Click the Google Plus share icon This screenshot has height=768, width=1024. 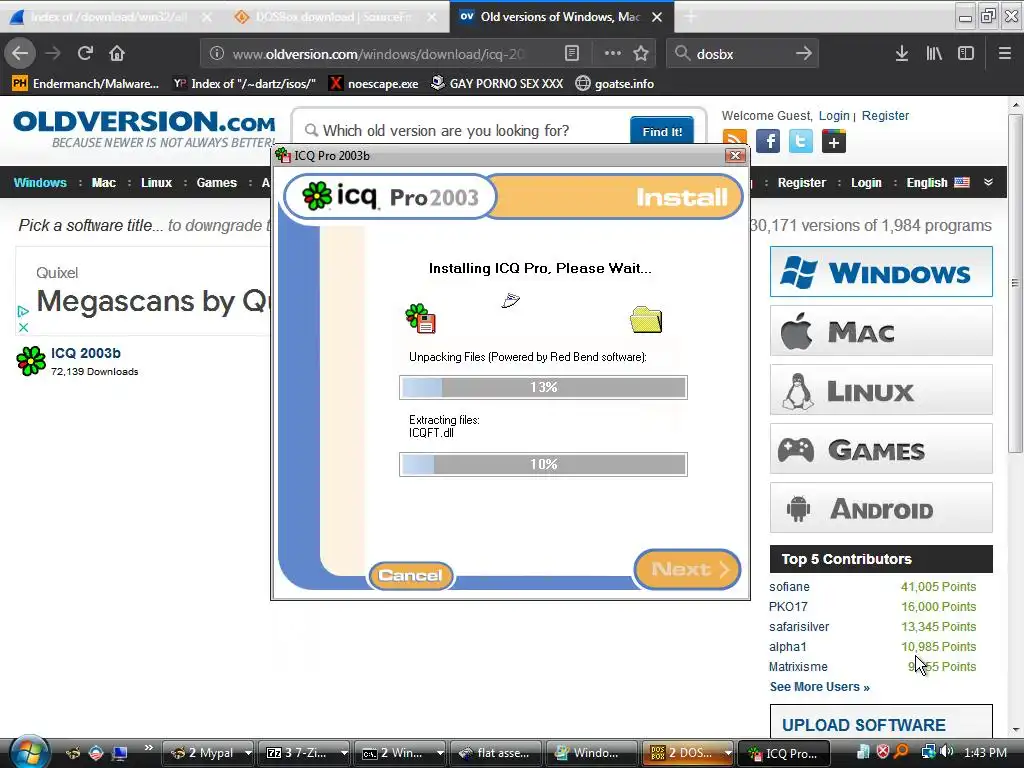pos(834,141)
